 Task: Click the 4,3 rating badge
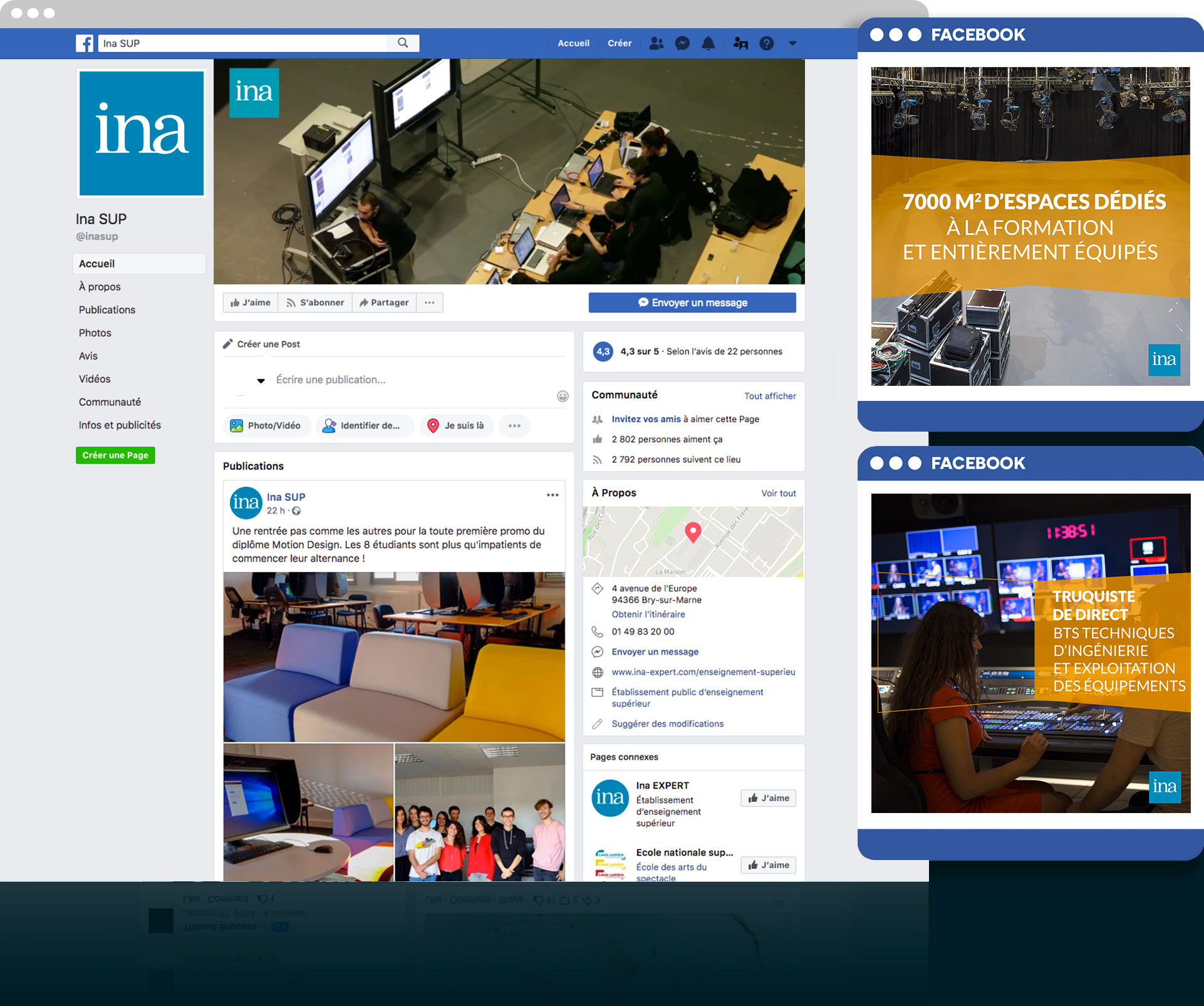coord(603,351)
